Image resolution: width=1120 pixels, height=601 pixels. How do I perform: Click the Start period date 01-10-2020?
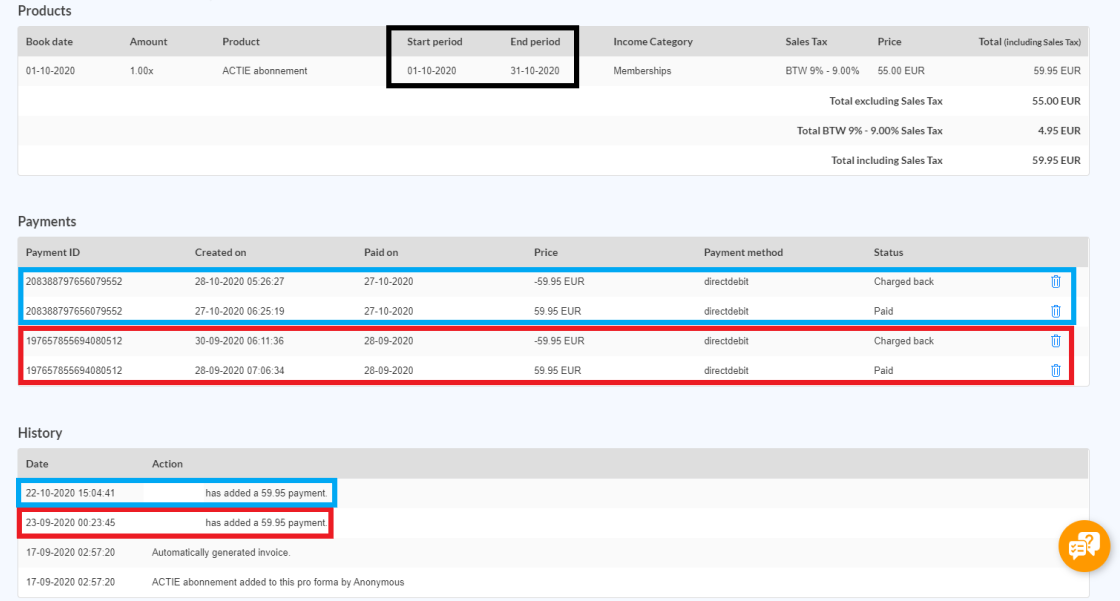(434, 70)
